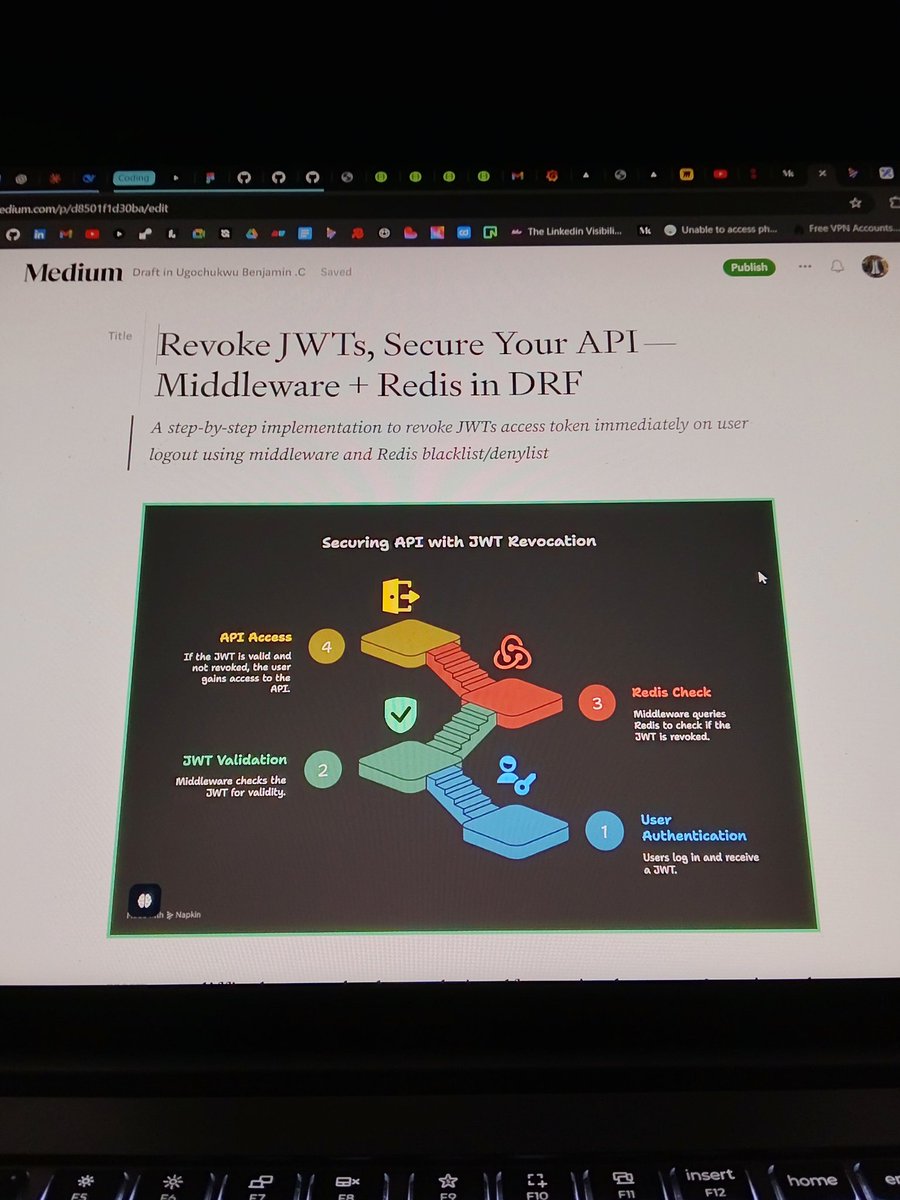Click the Publish button
The image size is (900, 1200).
[x=749, y=267]
